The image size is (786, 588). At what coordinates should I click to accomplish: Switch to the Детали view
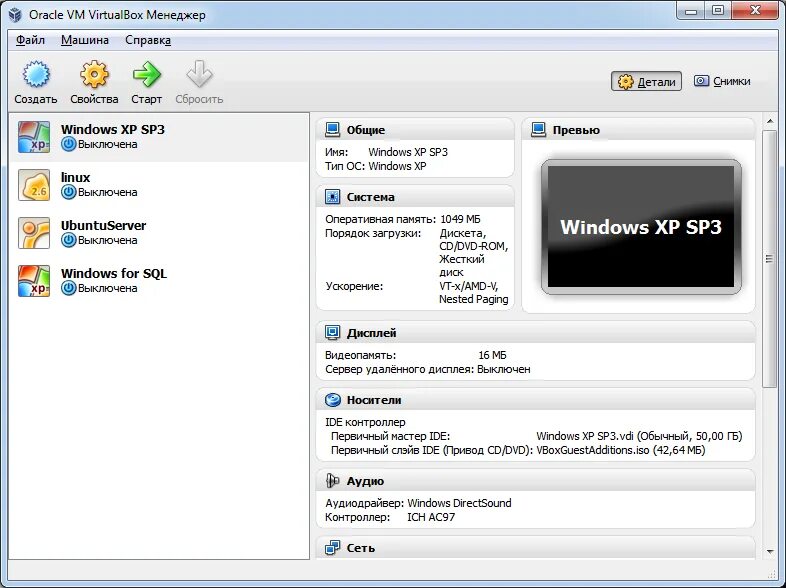(646, 81)
